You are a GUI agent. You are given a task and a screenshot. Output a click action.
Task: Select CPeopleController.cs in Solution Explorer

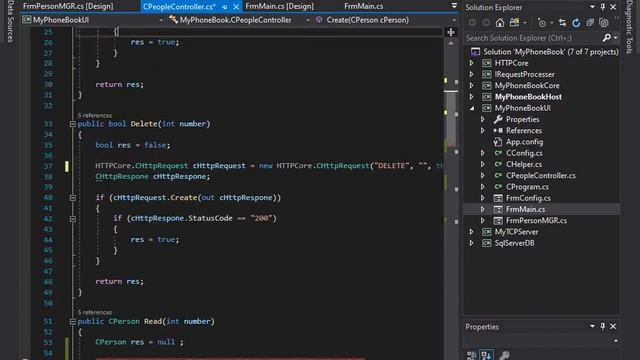[540, 176]
